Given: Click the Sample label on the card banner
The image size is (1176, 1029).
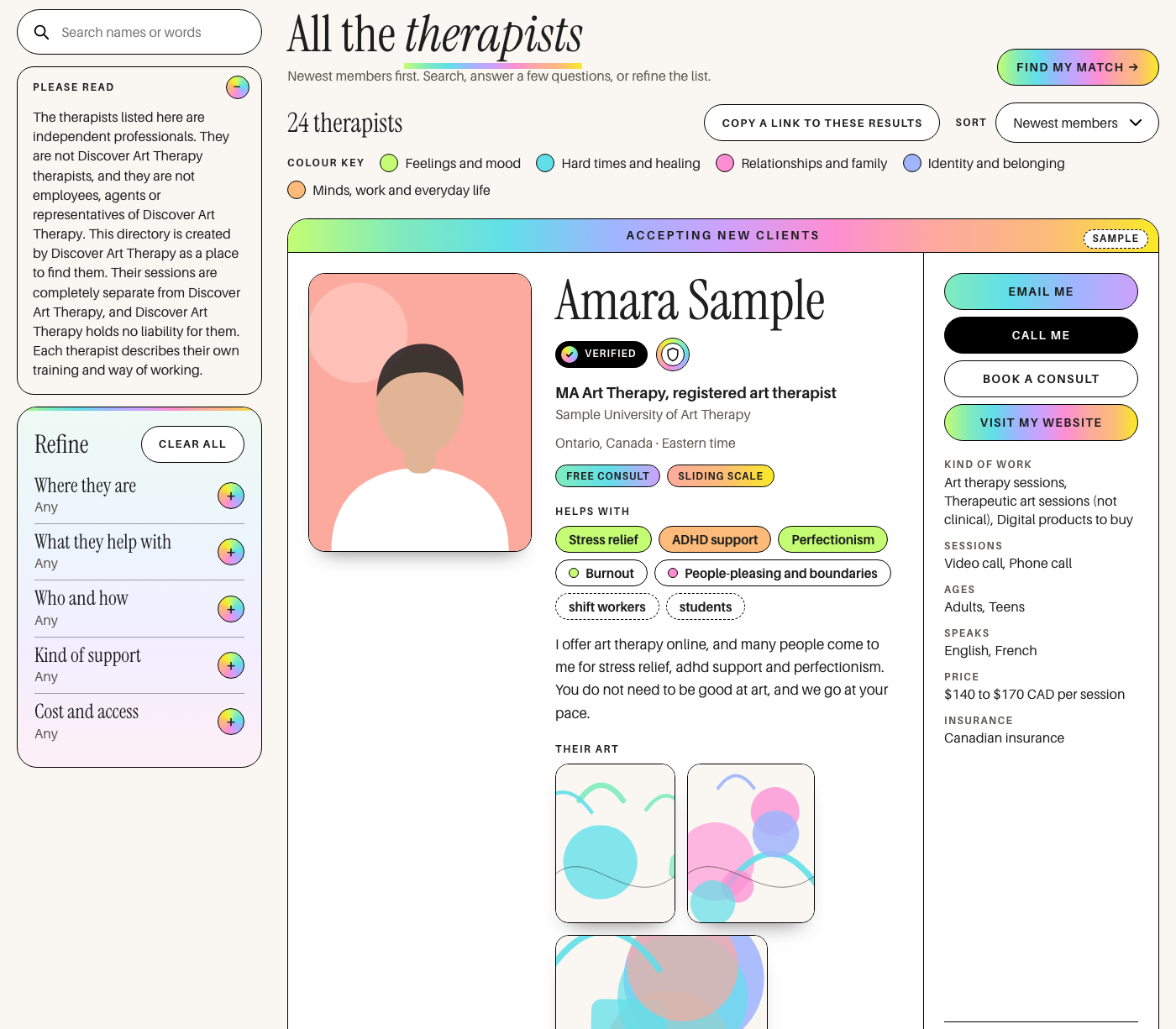Looking at the screenshot, I should (1116, 239).
